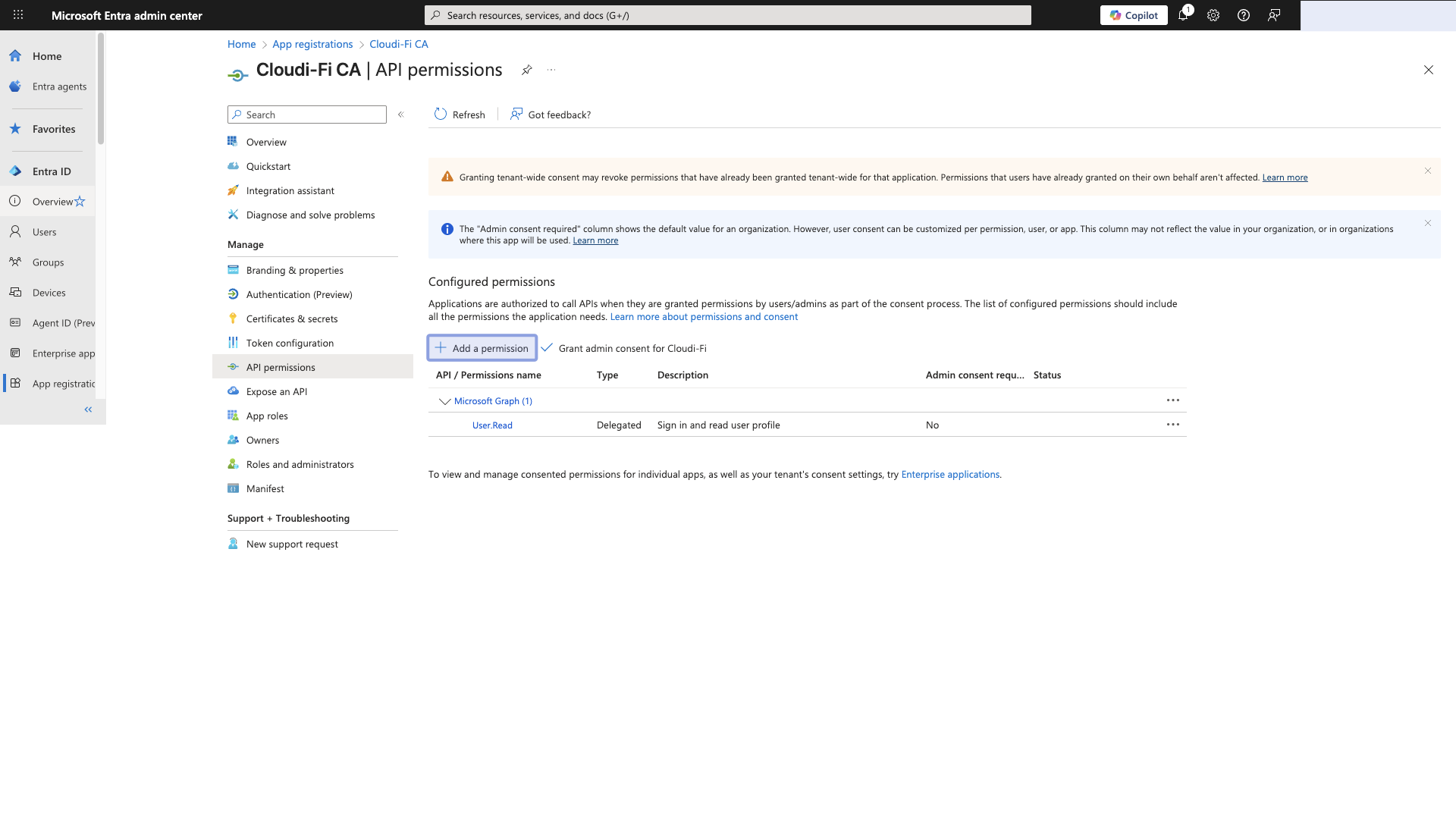Click the Refresh icon
The width and height of the screenshot is (1456, 819).
[x=441, y=114]
